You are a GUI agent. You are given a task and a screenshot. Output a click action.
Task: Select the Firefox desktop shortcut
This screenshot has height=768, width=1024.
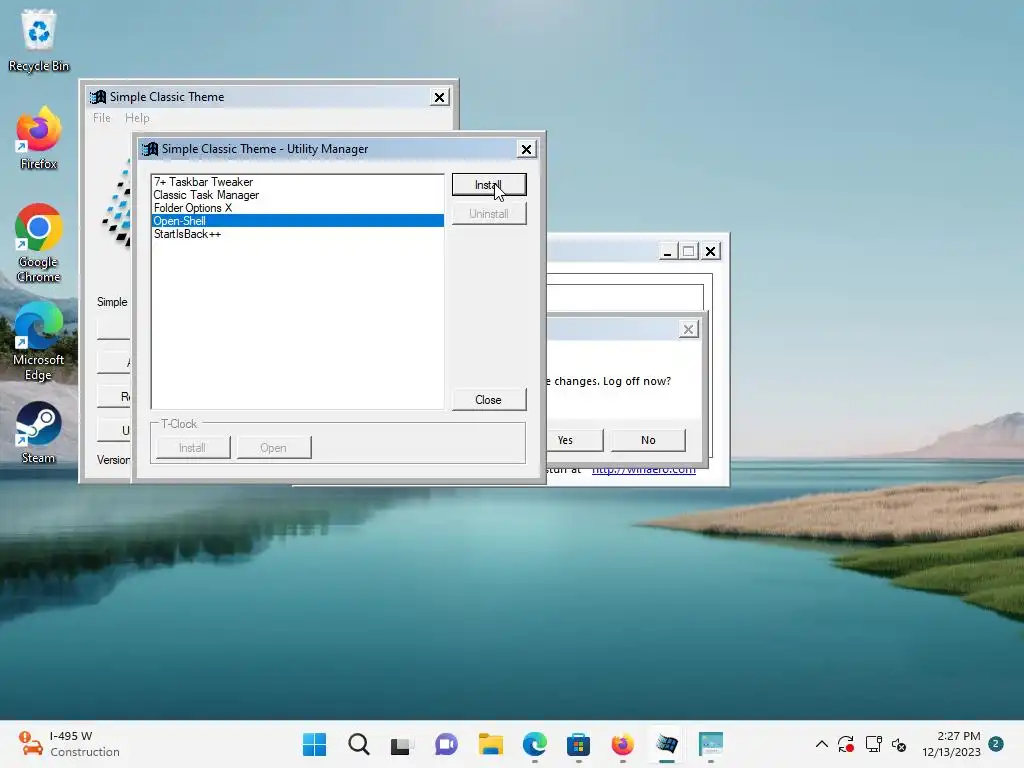(x=39, y=138)
